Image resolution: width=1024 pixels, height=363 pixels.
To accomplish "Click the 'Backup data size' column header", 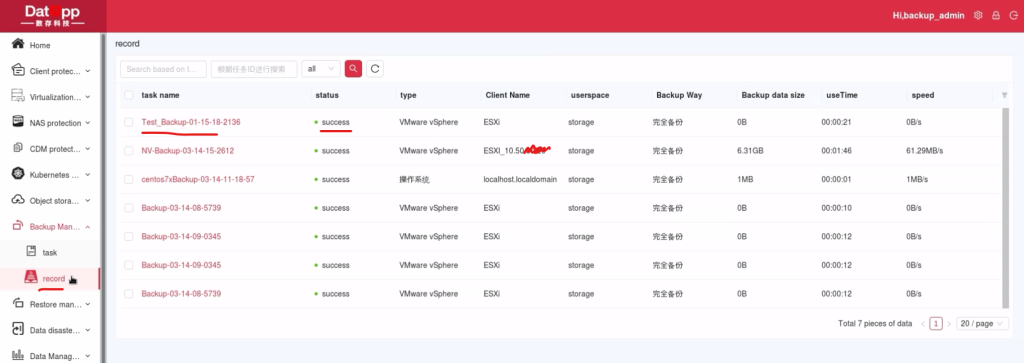I will point(773,95).
